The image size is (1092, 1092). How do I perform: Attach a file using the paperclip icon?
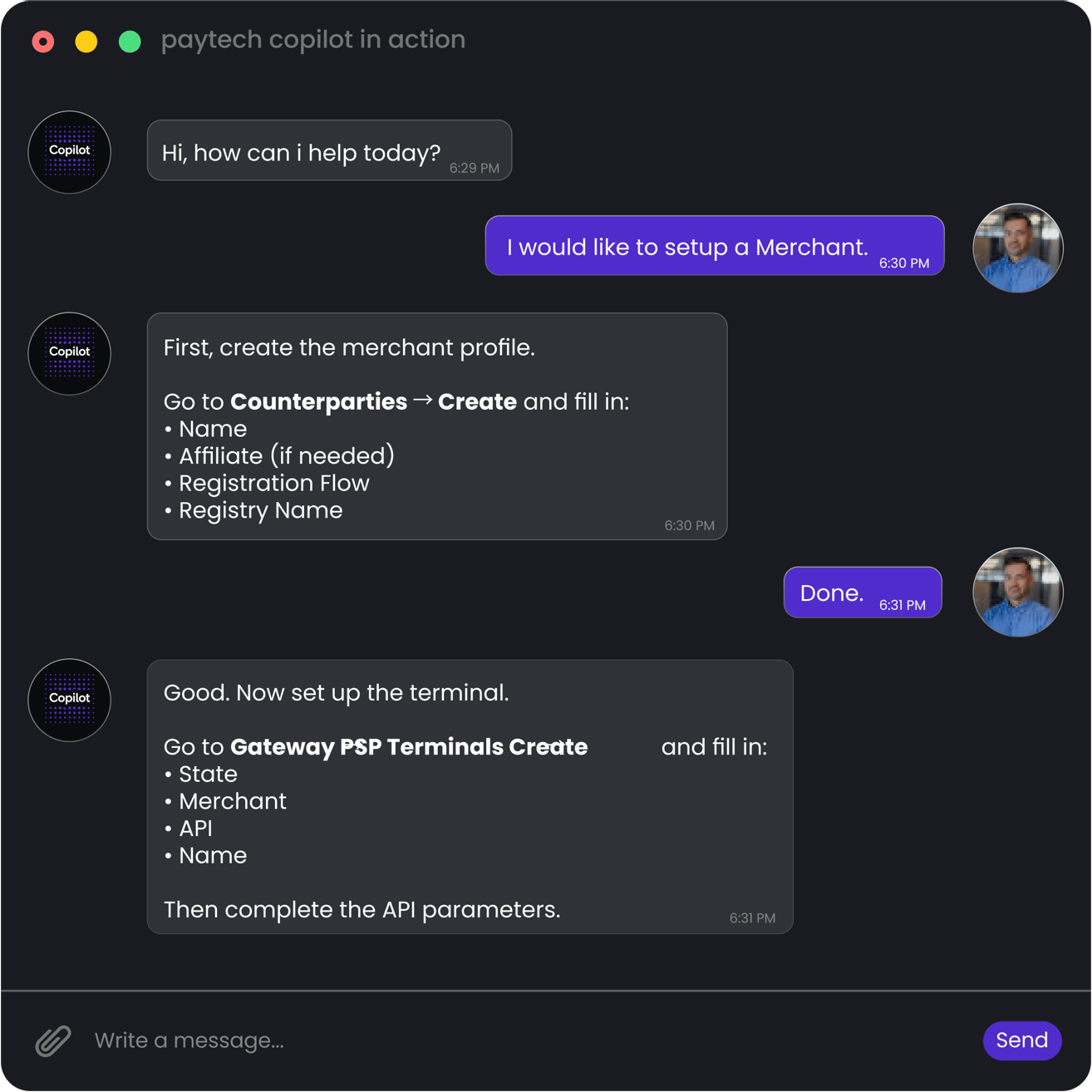[x=53, y=1040]
